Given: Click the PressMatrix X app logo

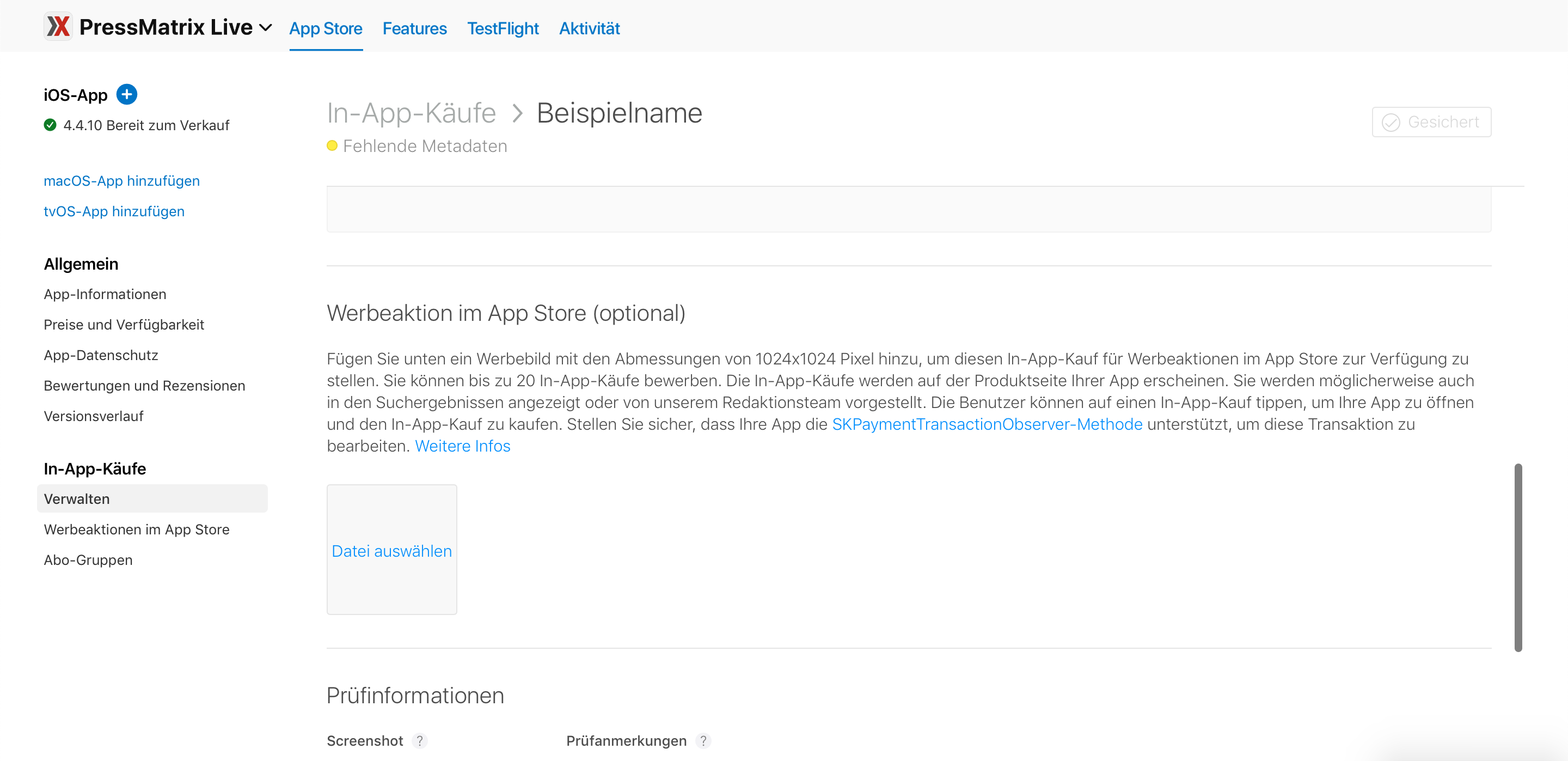Looking at the screenshot, I should [58, 27].
